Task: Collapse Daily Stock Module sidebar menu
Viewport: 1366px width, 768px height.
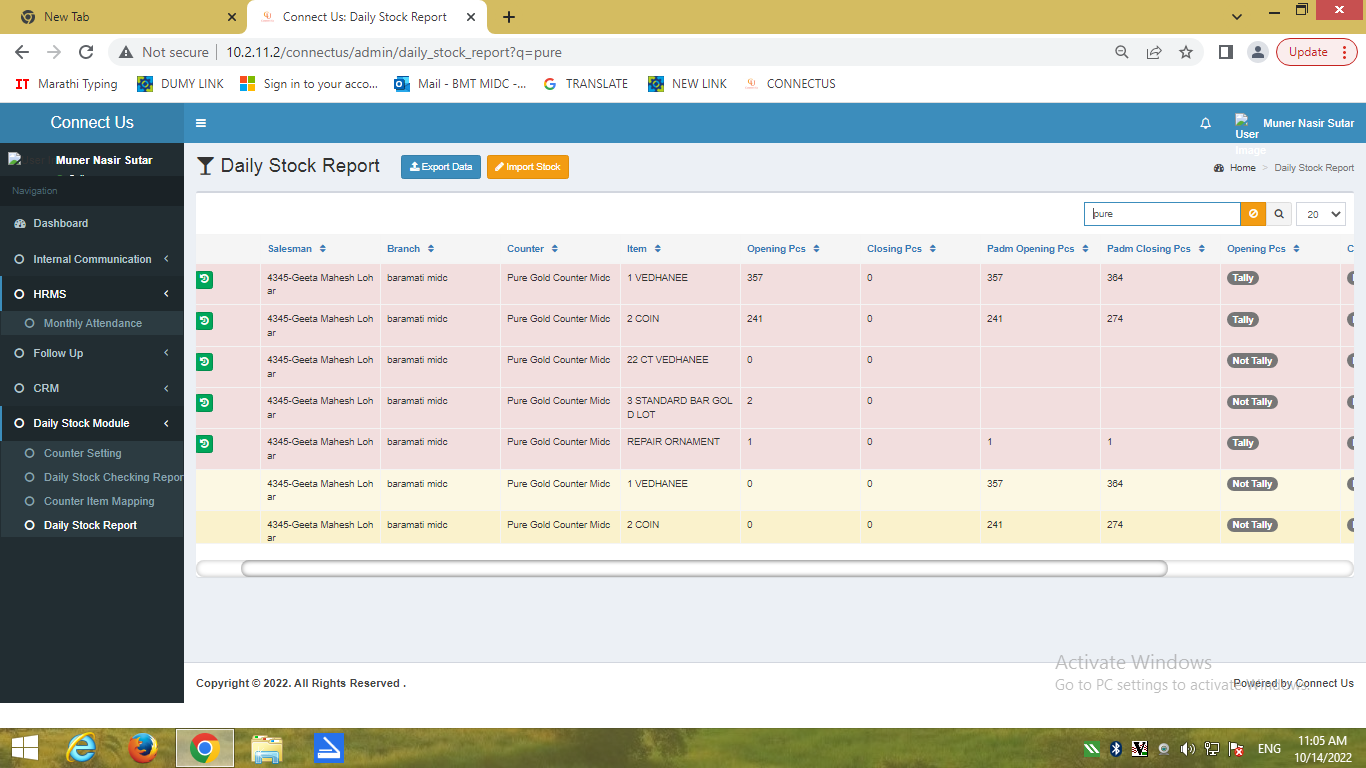Action: click(x=92, y=423)
